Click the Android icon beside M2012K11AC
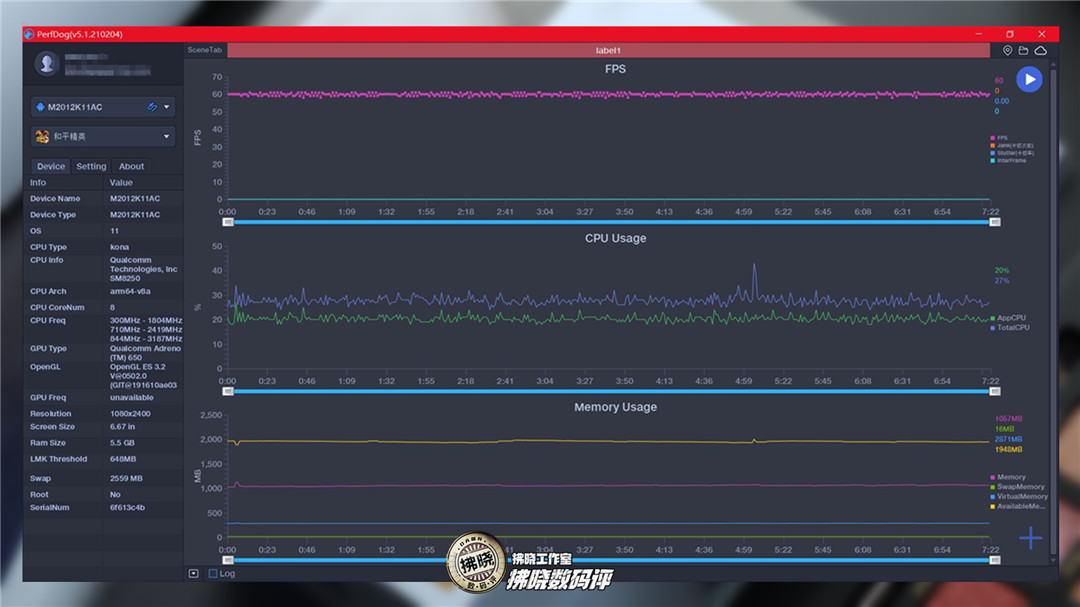This screenshot has width=1080, height=607. [x=40, y=107]
